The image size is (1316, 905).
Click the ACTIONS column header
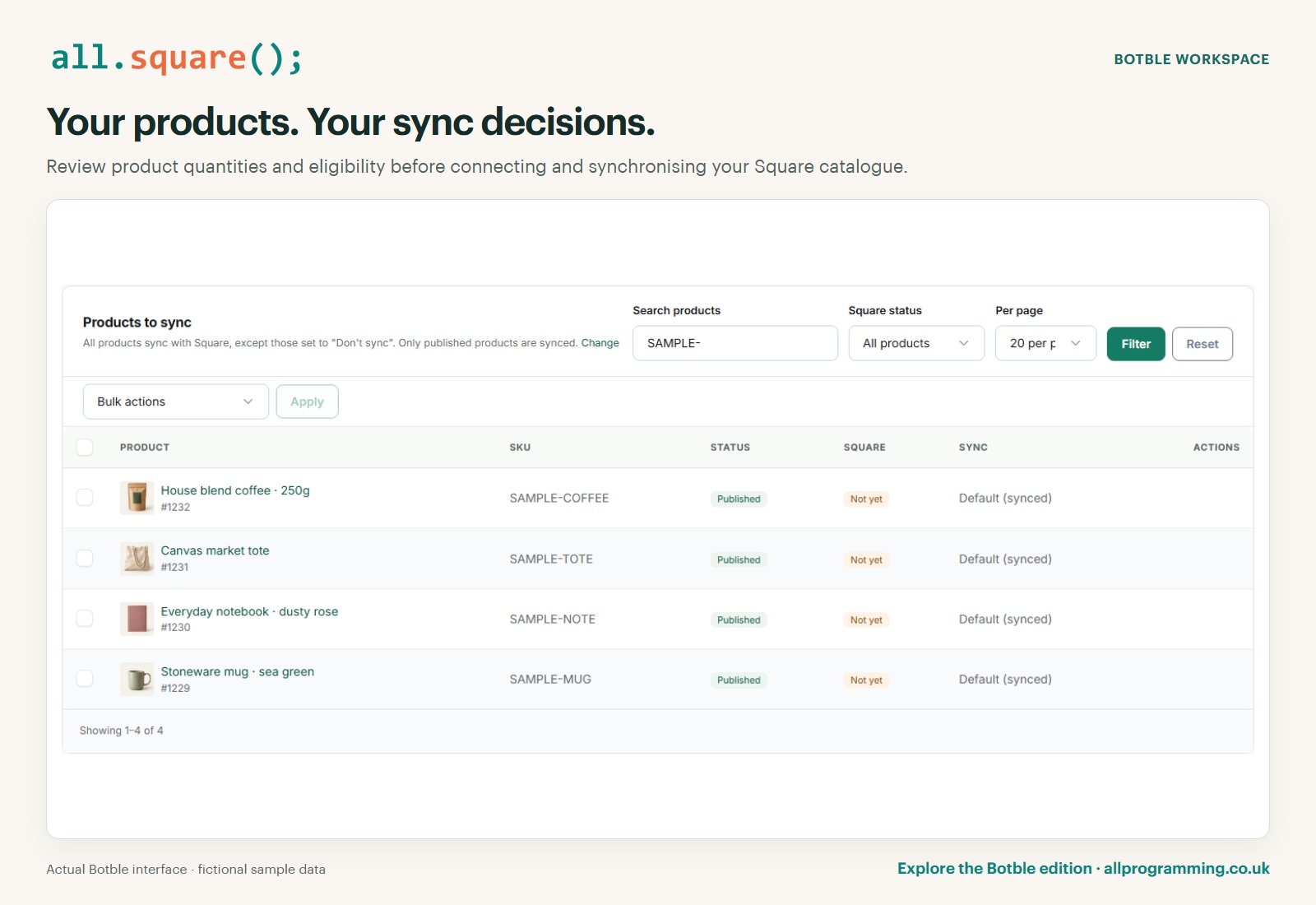1216,448
